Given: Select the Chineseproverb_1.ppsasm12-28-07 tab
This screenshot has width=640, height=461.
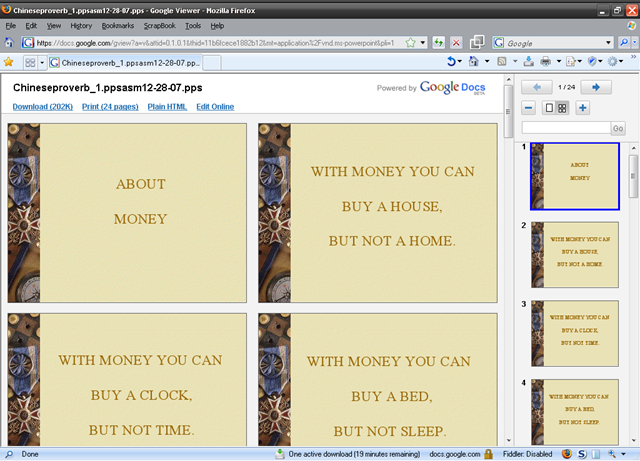Looking at the screenshot, I should coord(124,63).
